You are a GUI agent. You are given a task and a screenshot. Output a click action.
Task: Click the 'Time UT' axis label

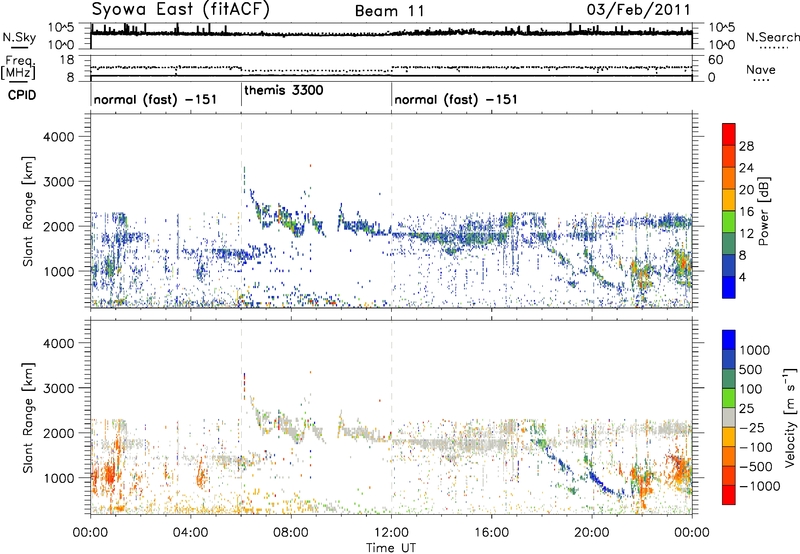pyautogui.click(x=391, y=547)
